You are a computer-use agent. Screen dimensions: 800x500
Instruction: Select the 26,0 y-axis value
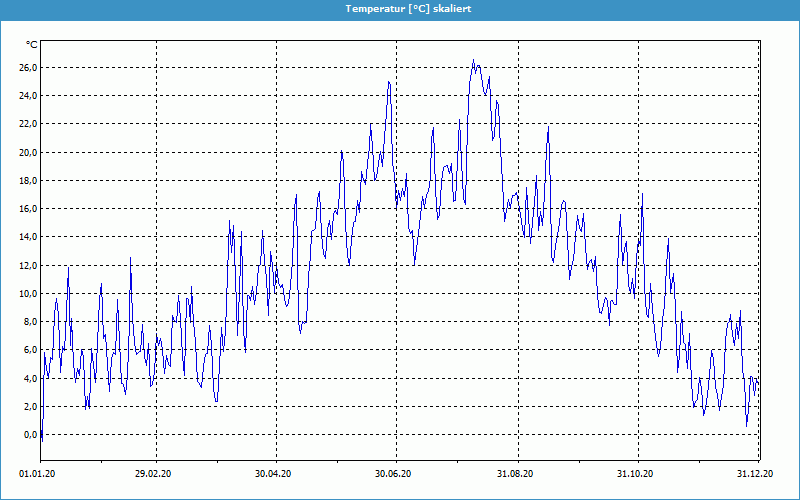point(28,68)
